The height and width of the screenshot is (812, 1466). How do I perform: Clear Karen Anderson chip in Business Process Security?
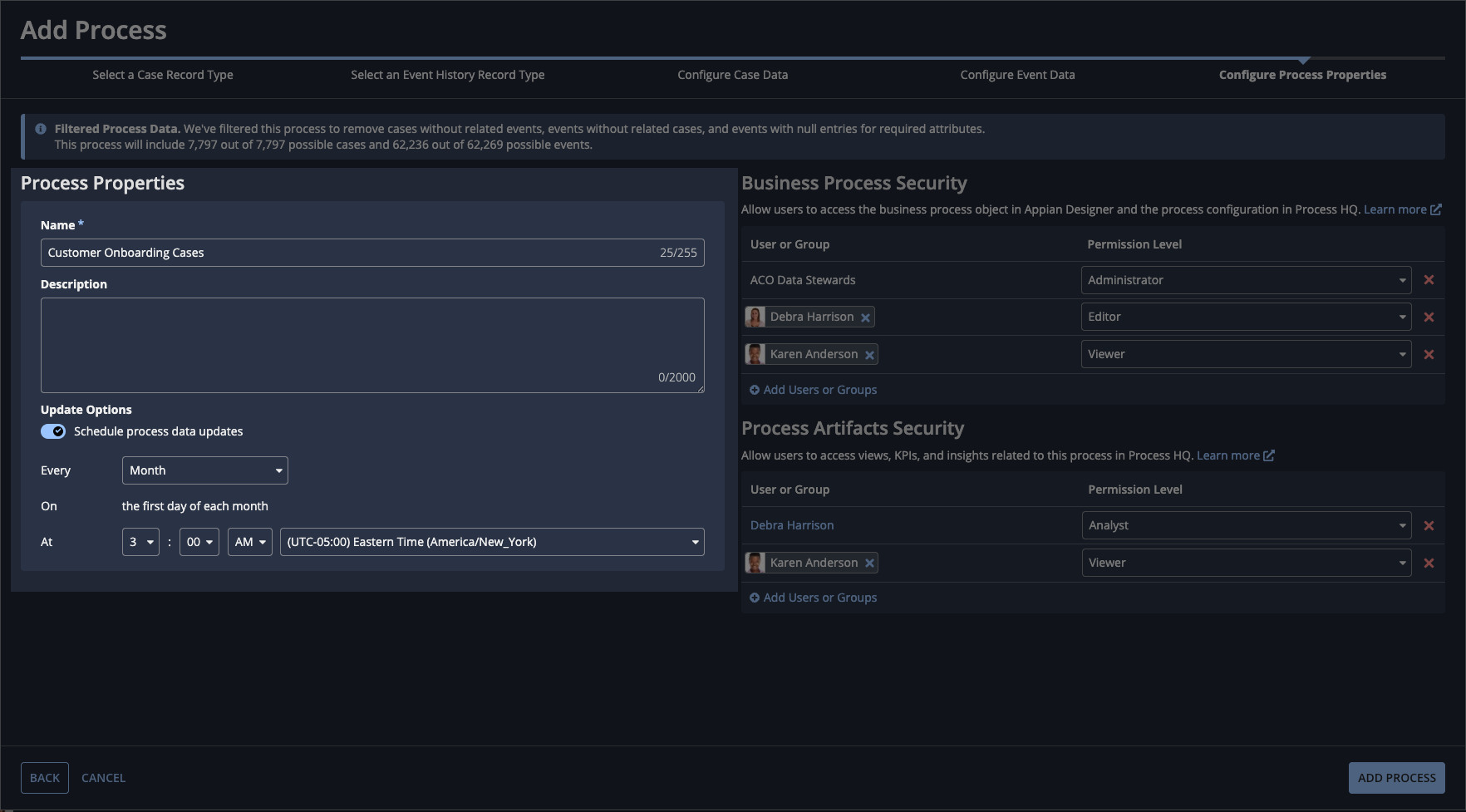click(869, 355)
